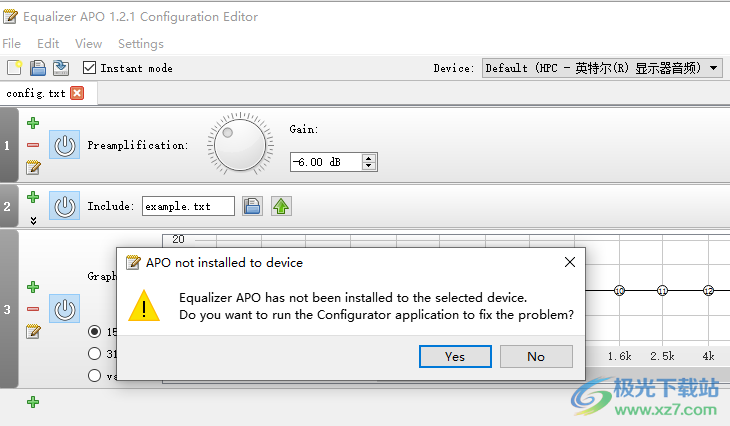Click the New file toolbar icon
Image resolution: width=730 pixels, height=426 pixels.
[14, 68]
